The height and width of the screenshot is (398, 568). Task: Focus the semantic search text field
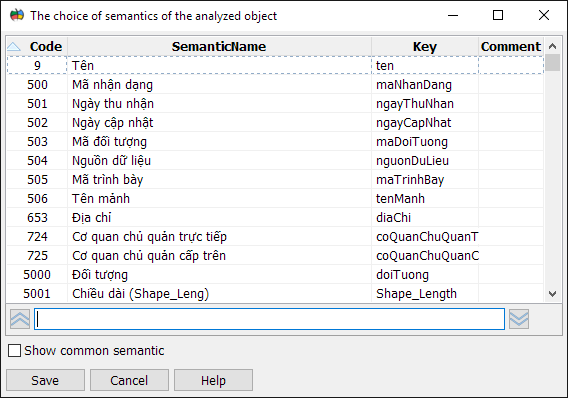click(270, 319)
